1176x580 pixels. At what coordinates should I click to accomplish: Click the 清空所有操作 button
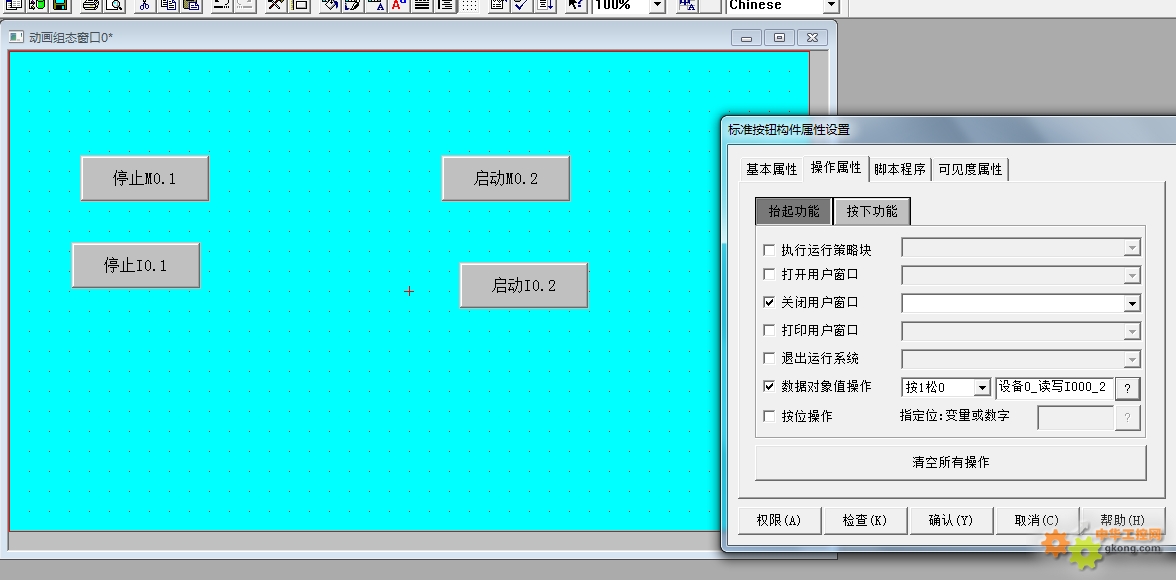950,463
